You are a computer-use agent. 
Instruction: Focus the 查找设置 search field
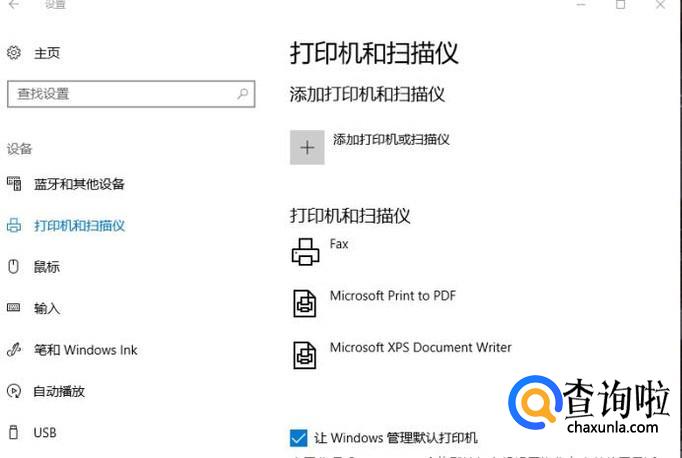[120, 94]
